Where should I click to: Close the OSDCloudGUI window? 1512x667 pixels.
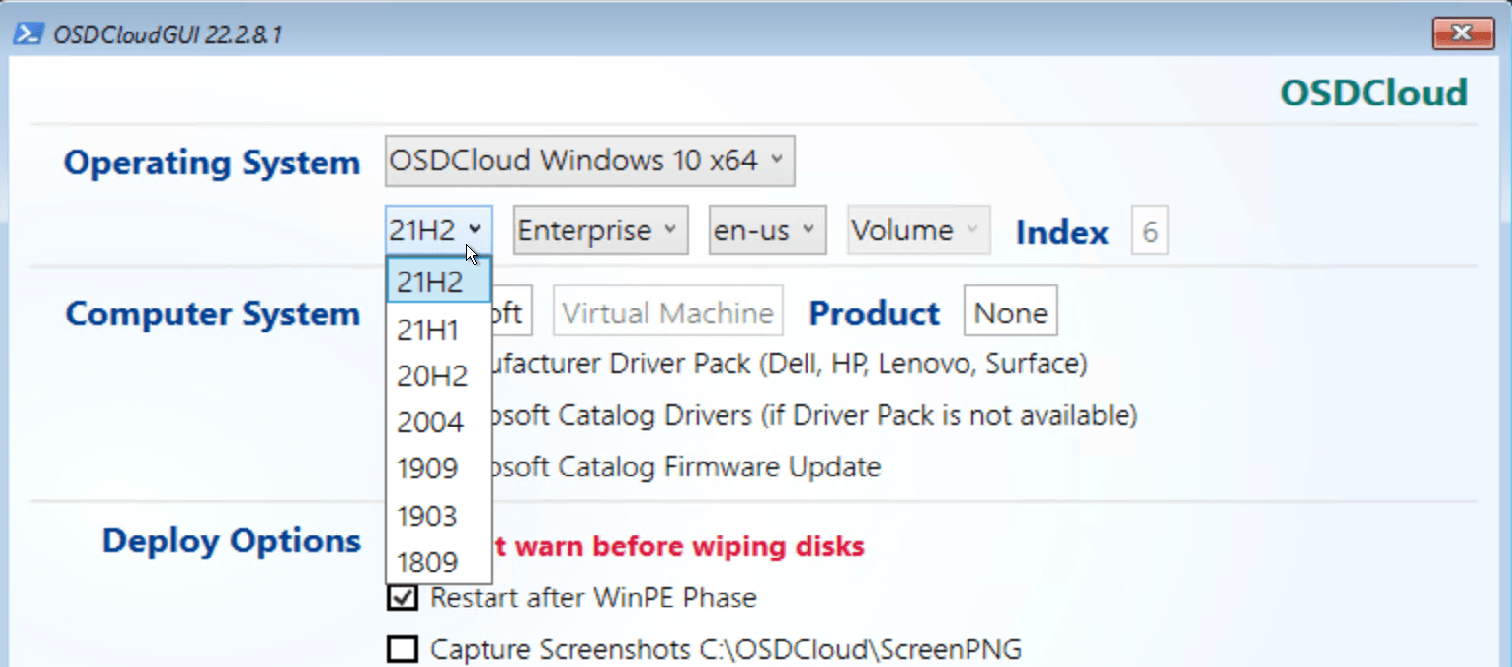click(x=1461, y=32)
